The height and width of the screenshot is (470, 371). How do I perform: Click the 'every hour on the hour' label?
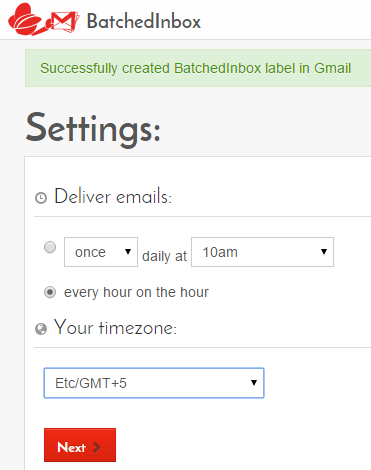point(136,292)
